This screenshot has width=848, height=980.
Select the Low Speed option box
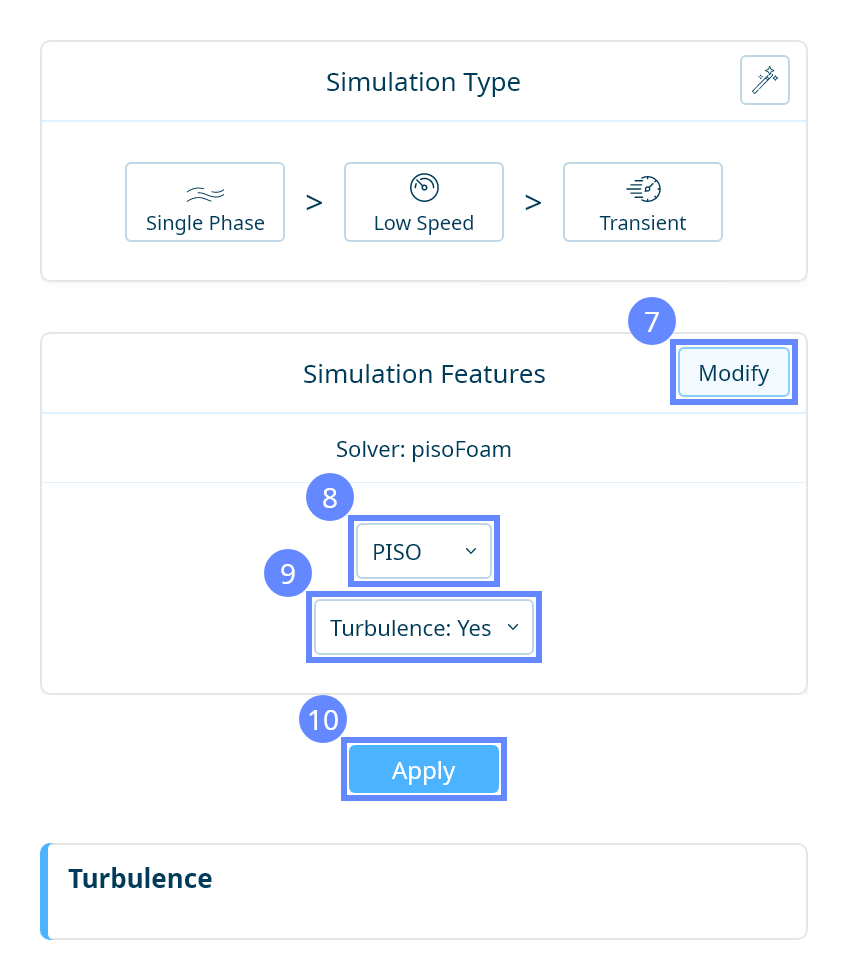click(x=424, y=202)
